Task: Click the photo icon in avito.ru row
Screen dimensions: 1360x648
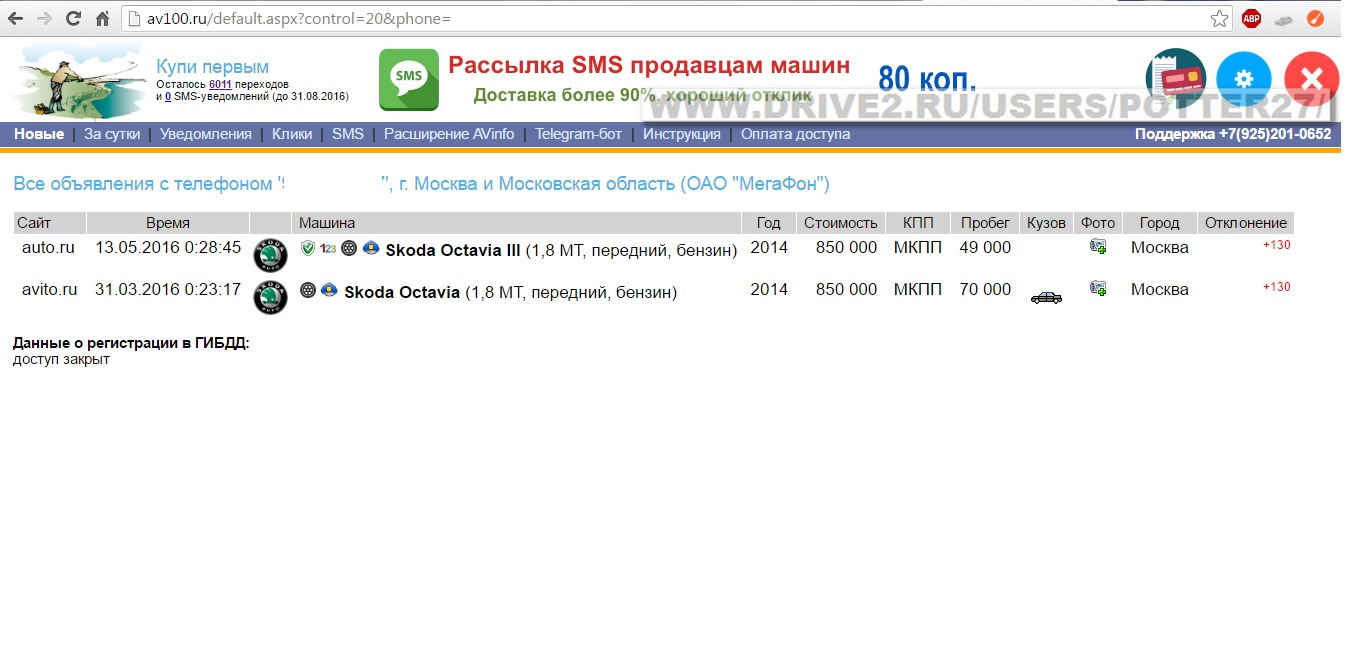Action: (x=1098, y=288)
